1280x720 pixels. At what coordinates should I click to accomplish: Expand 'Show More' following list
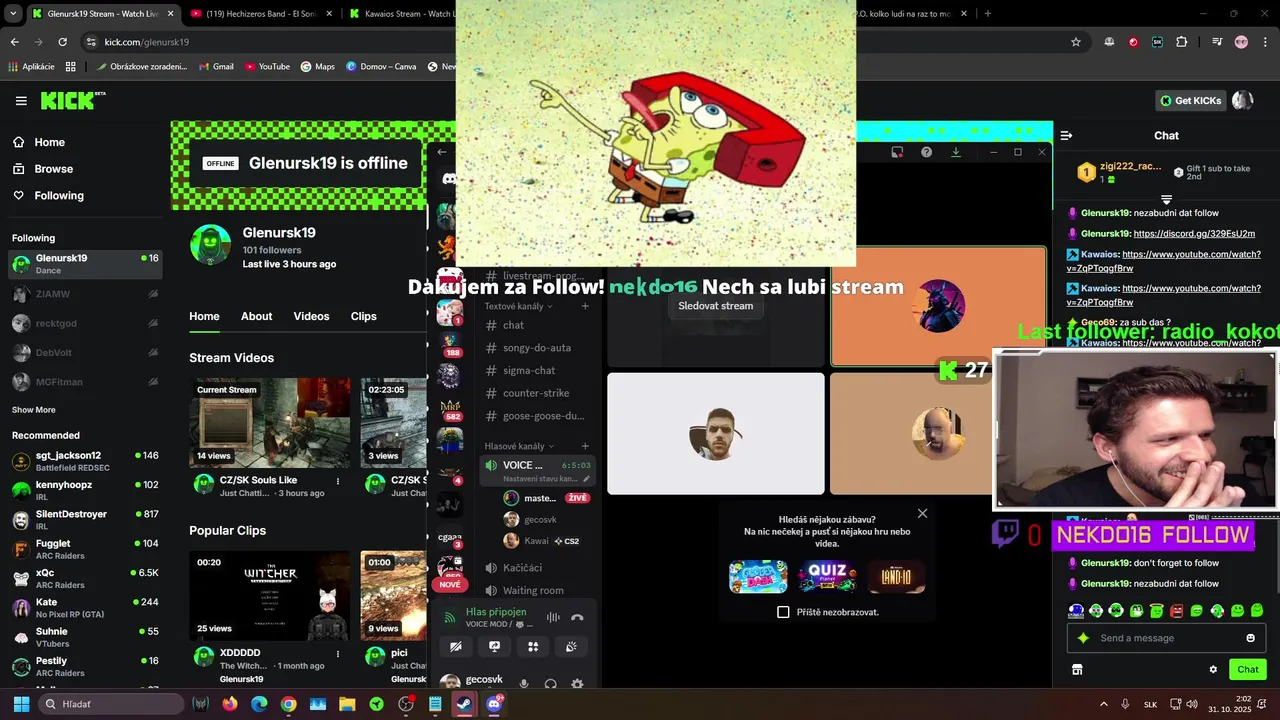click(34, 410)
